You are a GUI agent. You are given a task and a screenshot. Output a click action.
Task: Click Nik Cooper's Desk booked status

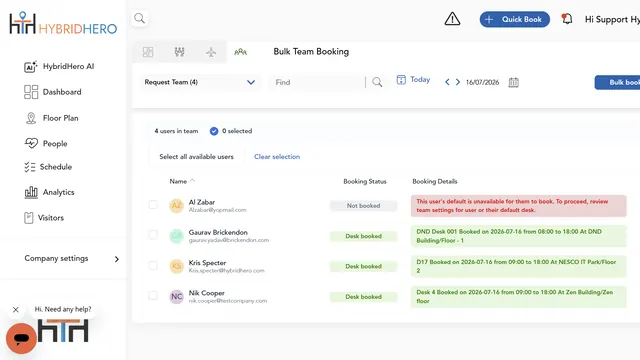tap(363, 297)
